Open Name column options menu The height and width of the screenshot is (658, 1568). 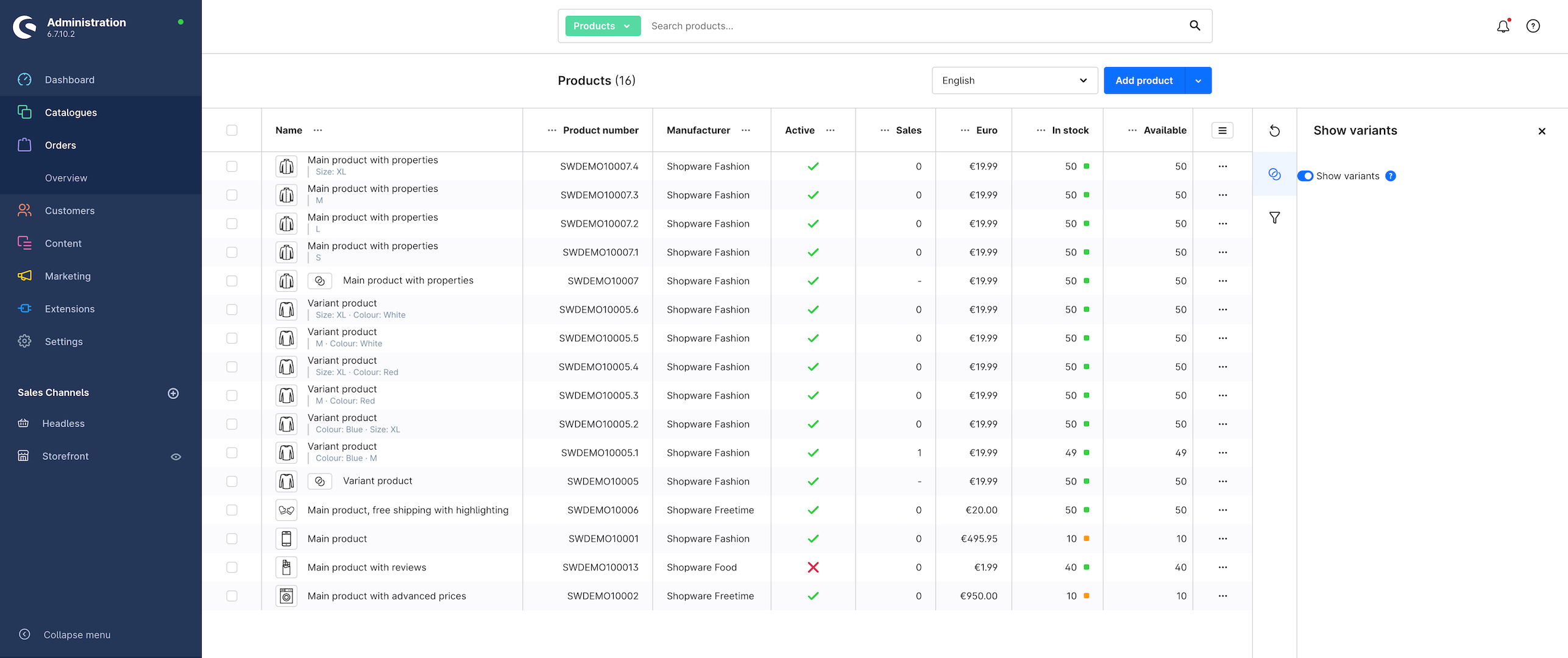[318, 130]
